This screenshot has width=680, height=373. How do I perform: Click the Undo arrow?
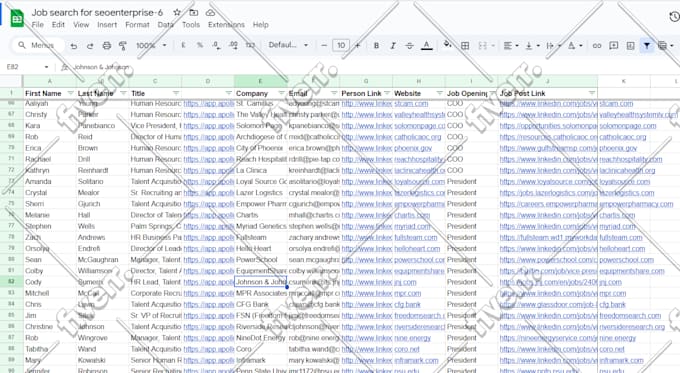(74, 46)
